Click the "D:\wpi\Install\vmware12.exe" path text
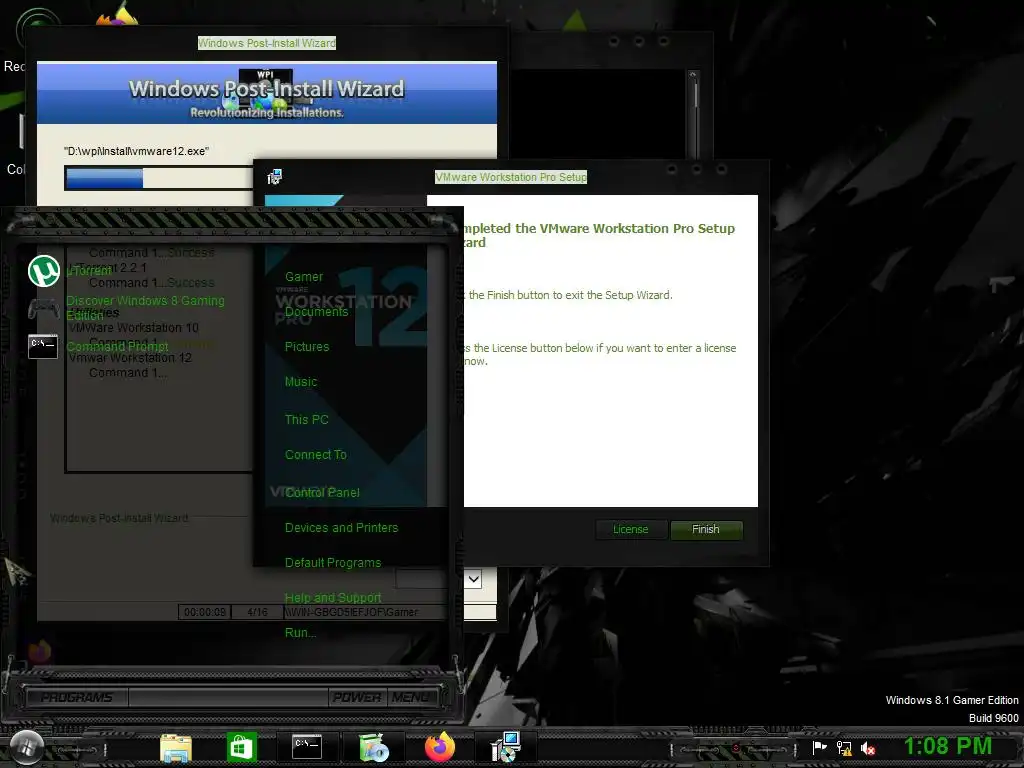The width and height of the screenshot is (1024, 768). tap(136, 151)
